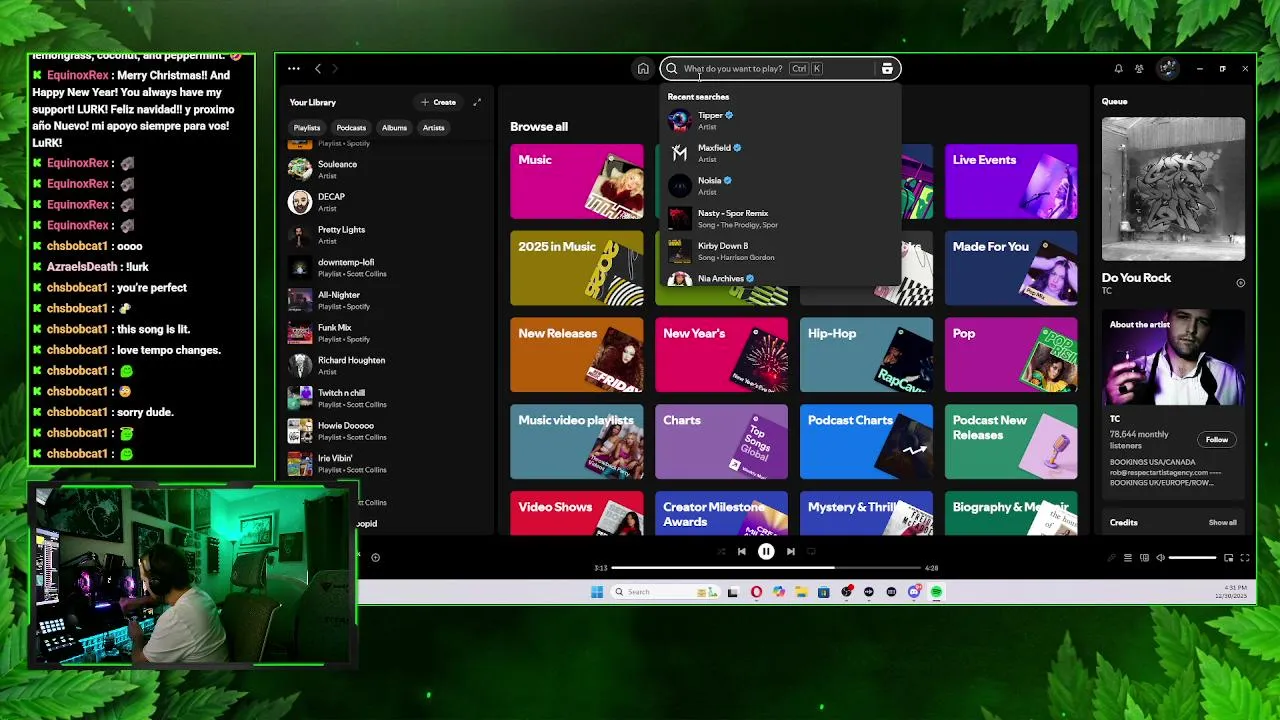Add current song to Liked Songs
The image size is (1280, 720).
(x=375, y=558)
